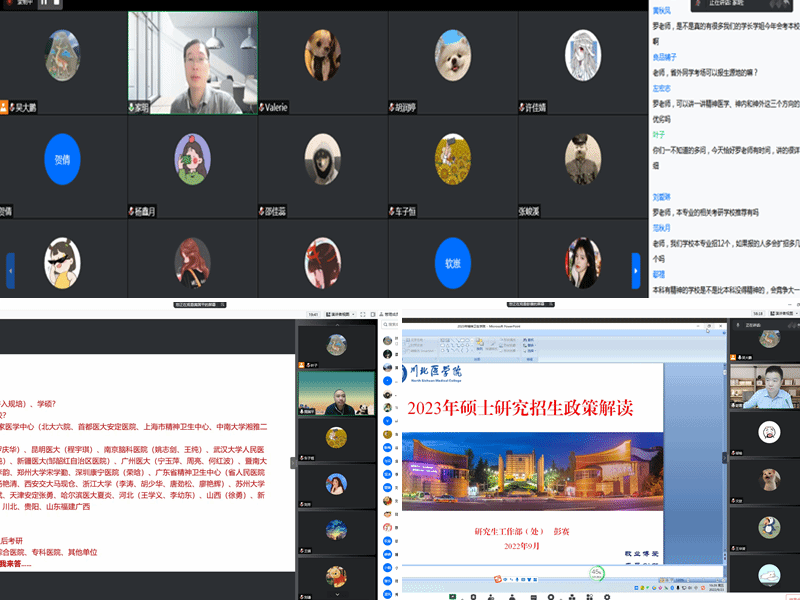Click the active speaker video in top grid
The image size is (800, 600).
pos(192,62)
